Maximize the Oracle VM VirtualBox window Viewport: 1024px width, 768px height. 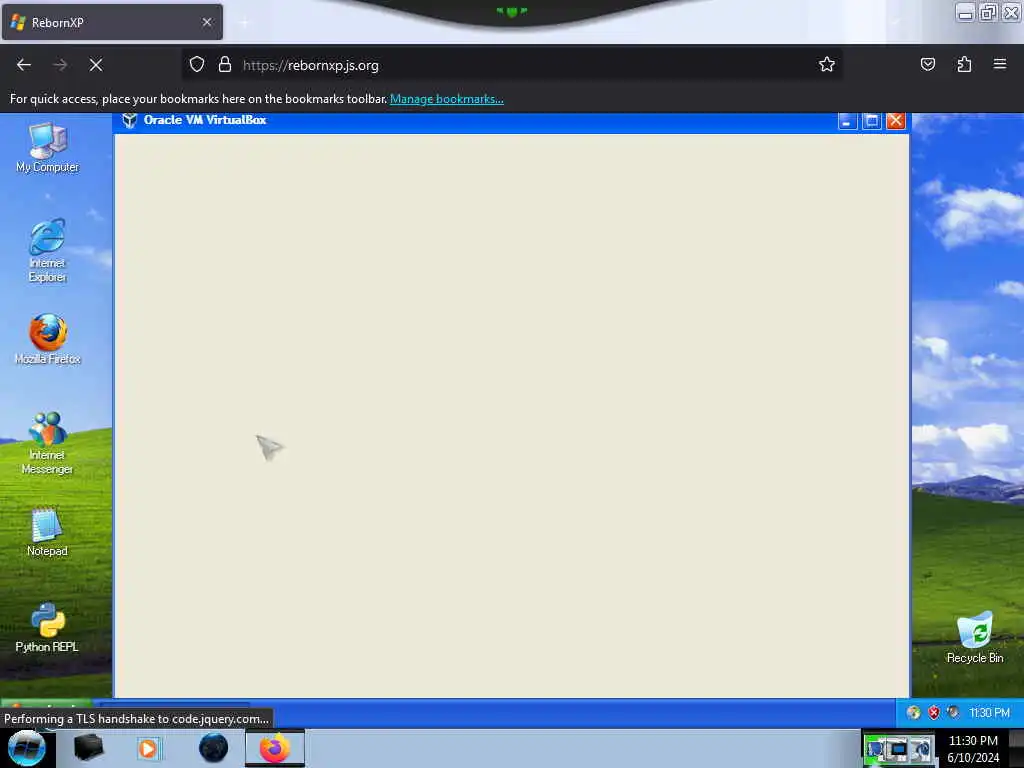[x=871, y=121]
